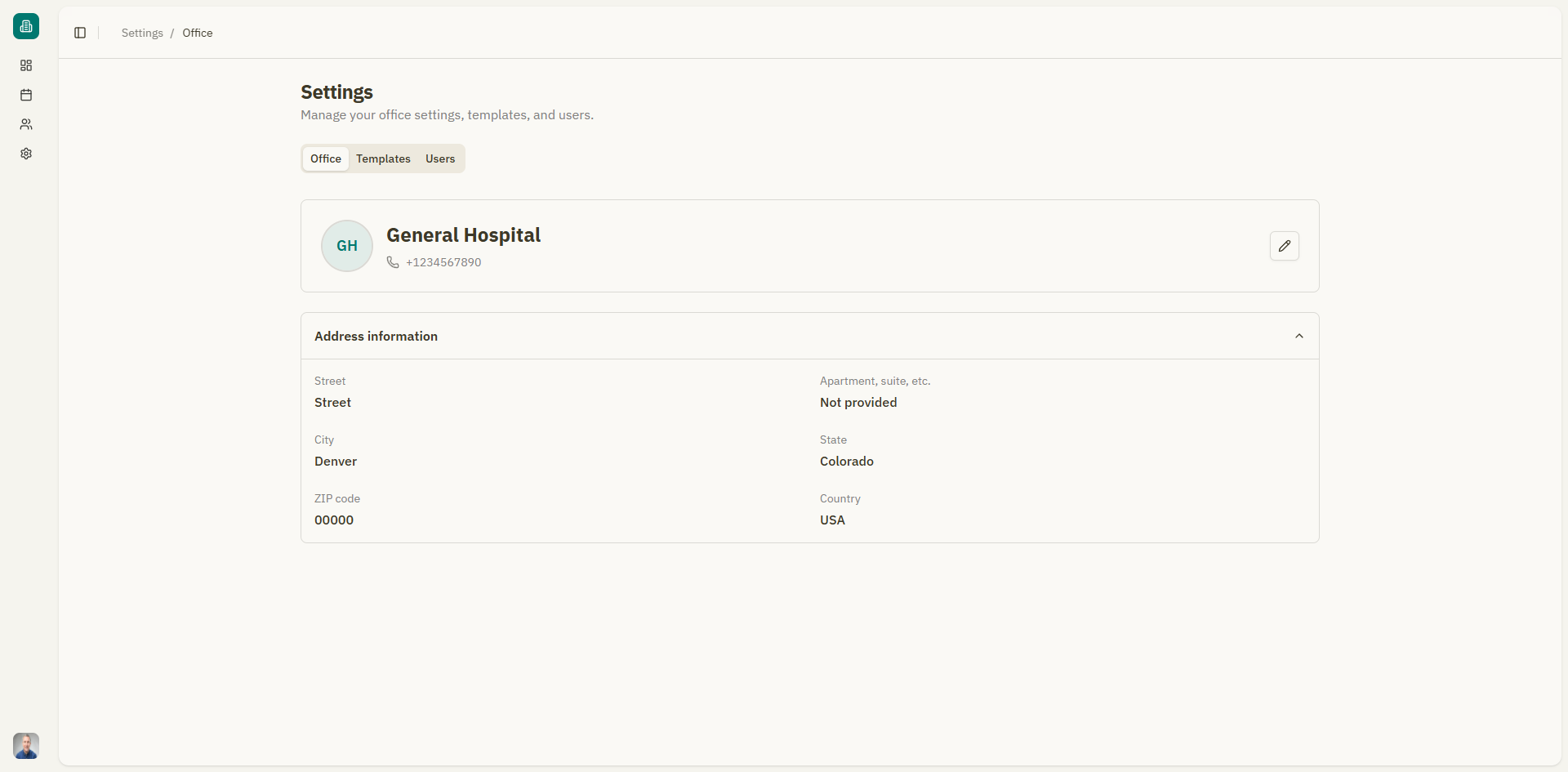The image size is (1568, 772).
Task: Click the phone number +1234567890
Action: click(443, 262)
